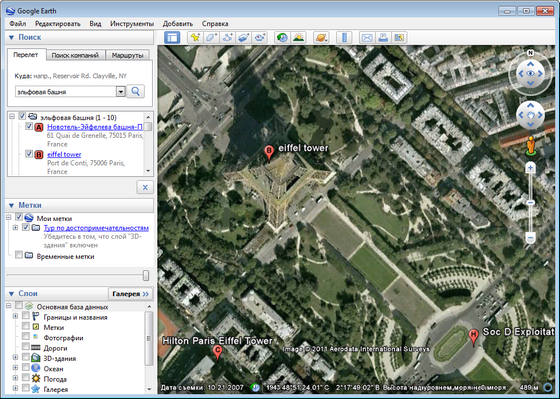Image resolution: width=560 pixels, height=399 pixels.
Task: Open the historical imagery clock icon
Action: (x=282, y=38)
